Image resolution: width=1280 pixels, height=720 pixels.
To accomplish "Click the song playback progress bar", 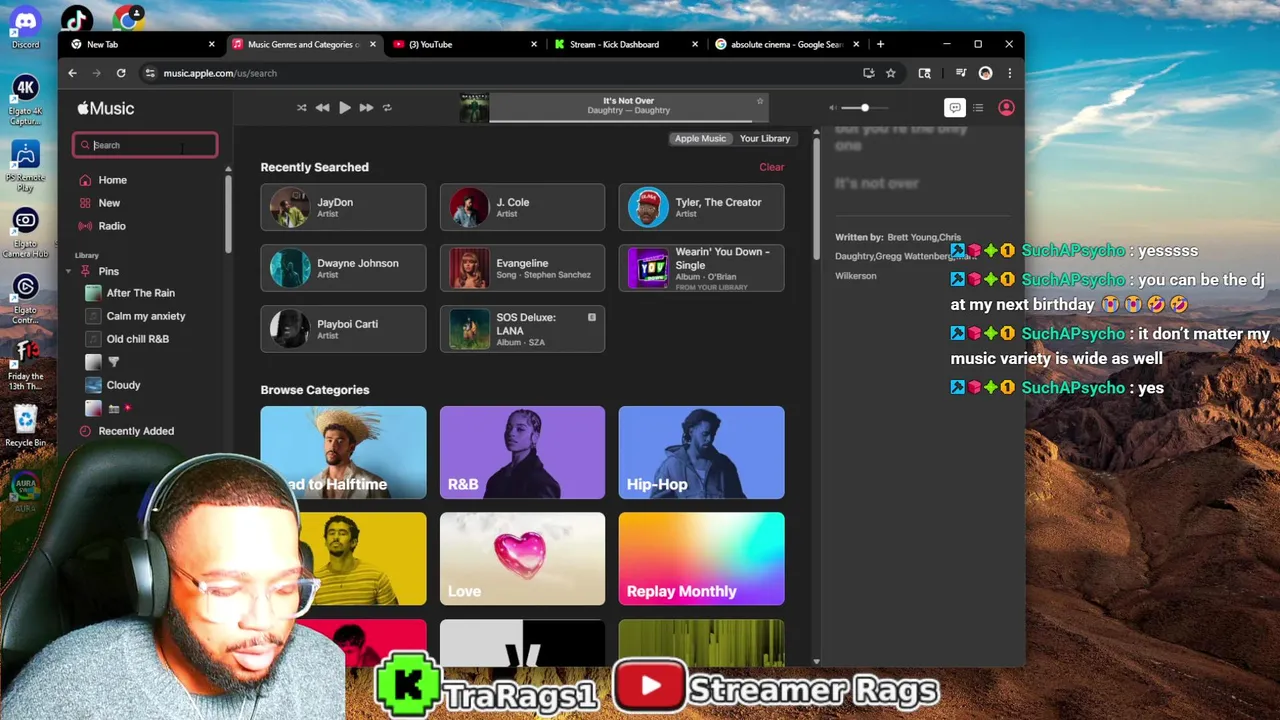I will (x=628, y=122).
